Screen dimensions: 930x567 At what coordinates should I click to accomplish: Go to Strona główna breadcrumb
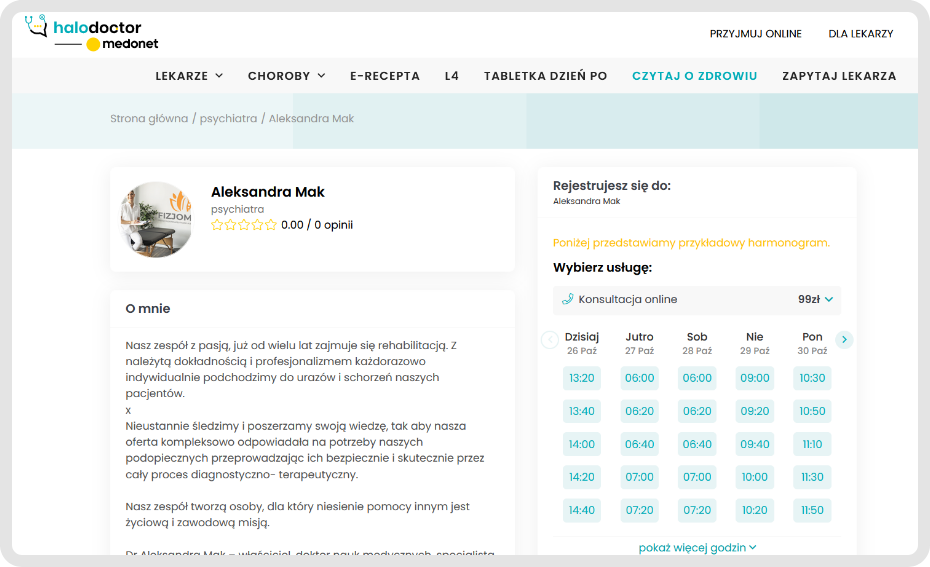149,118
